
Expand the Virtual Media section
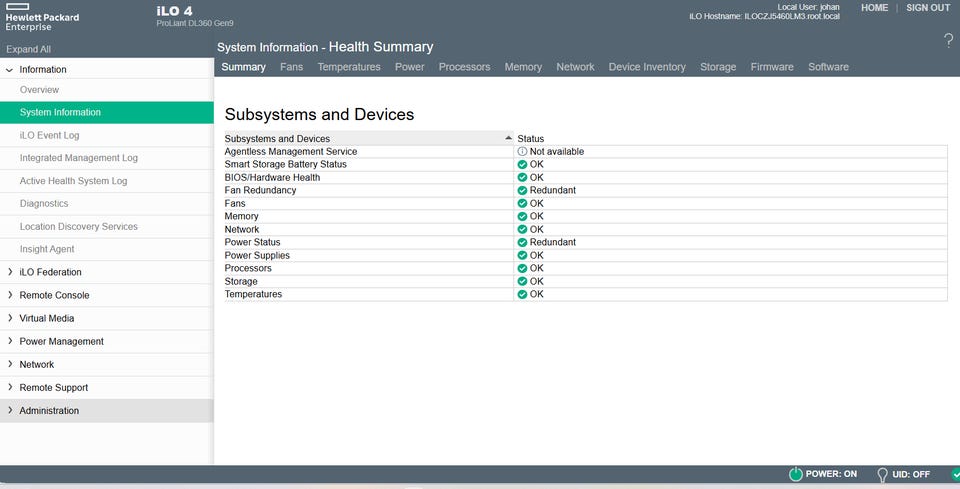[x=10, y=318]
